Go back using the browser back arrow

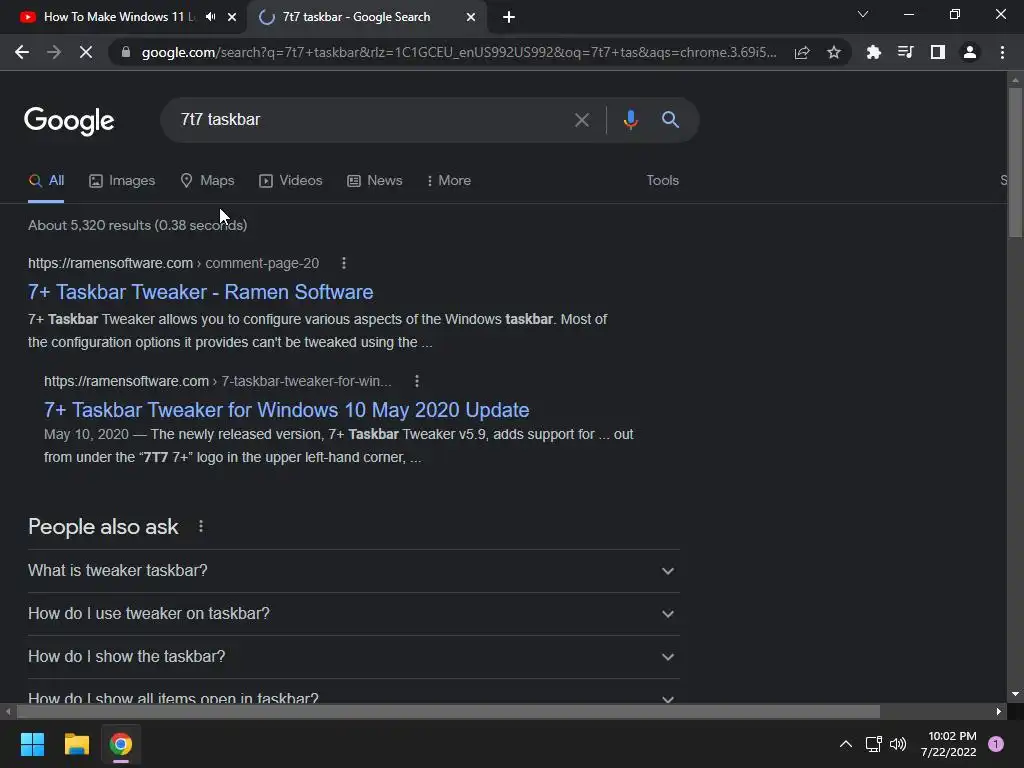tap(22, 52)
